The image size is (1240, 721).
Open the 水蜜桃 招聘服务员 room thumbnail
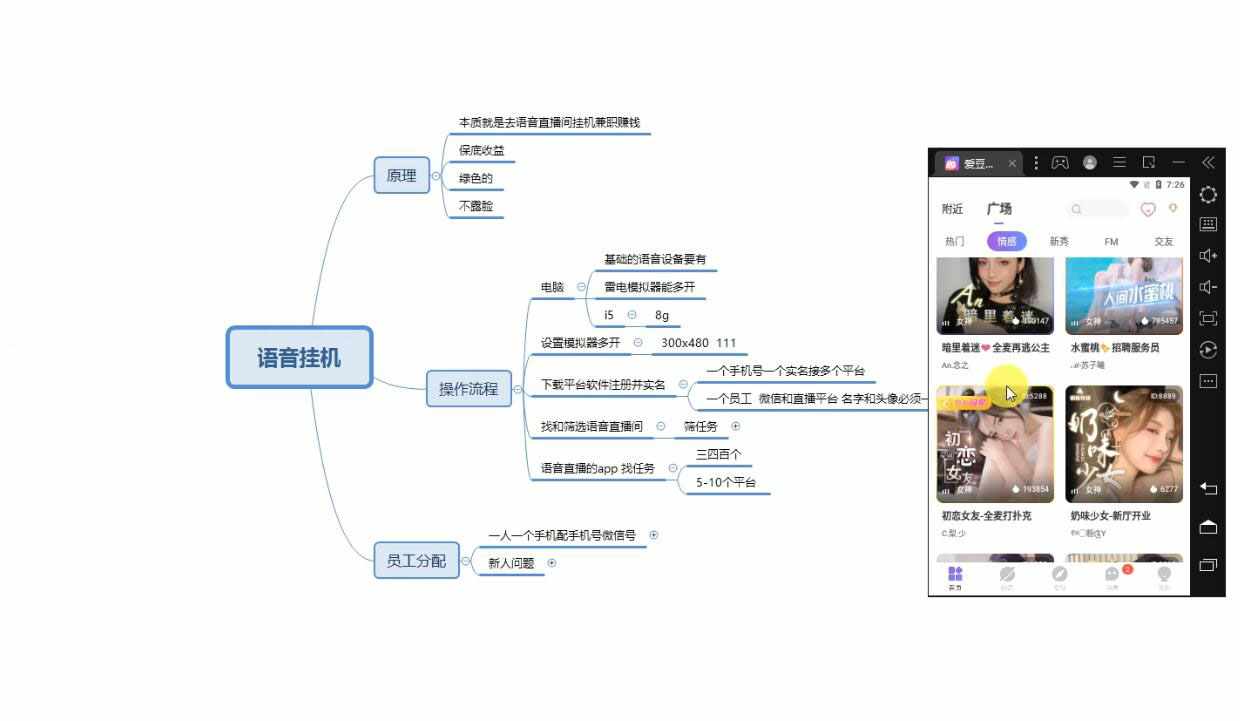1124,295
